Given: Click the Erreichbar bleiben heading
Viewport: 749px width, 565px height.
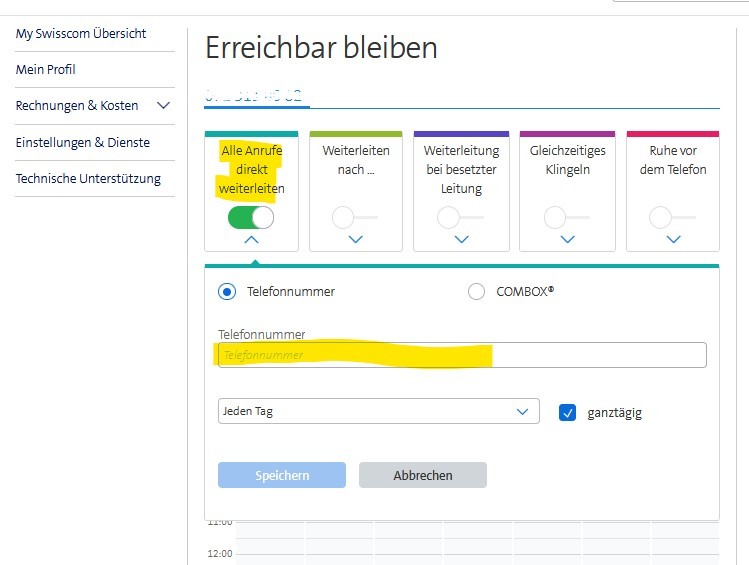Looking at the screenshot, I should [x=321, y=47].
